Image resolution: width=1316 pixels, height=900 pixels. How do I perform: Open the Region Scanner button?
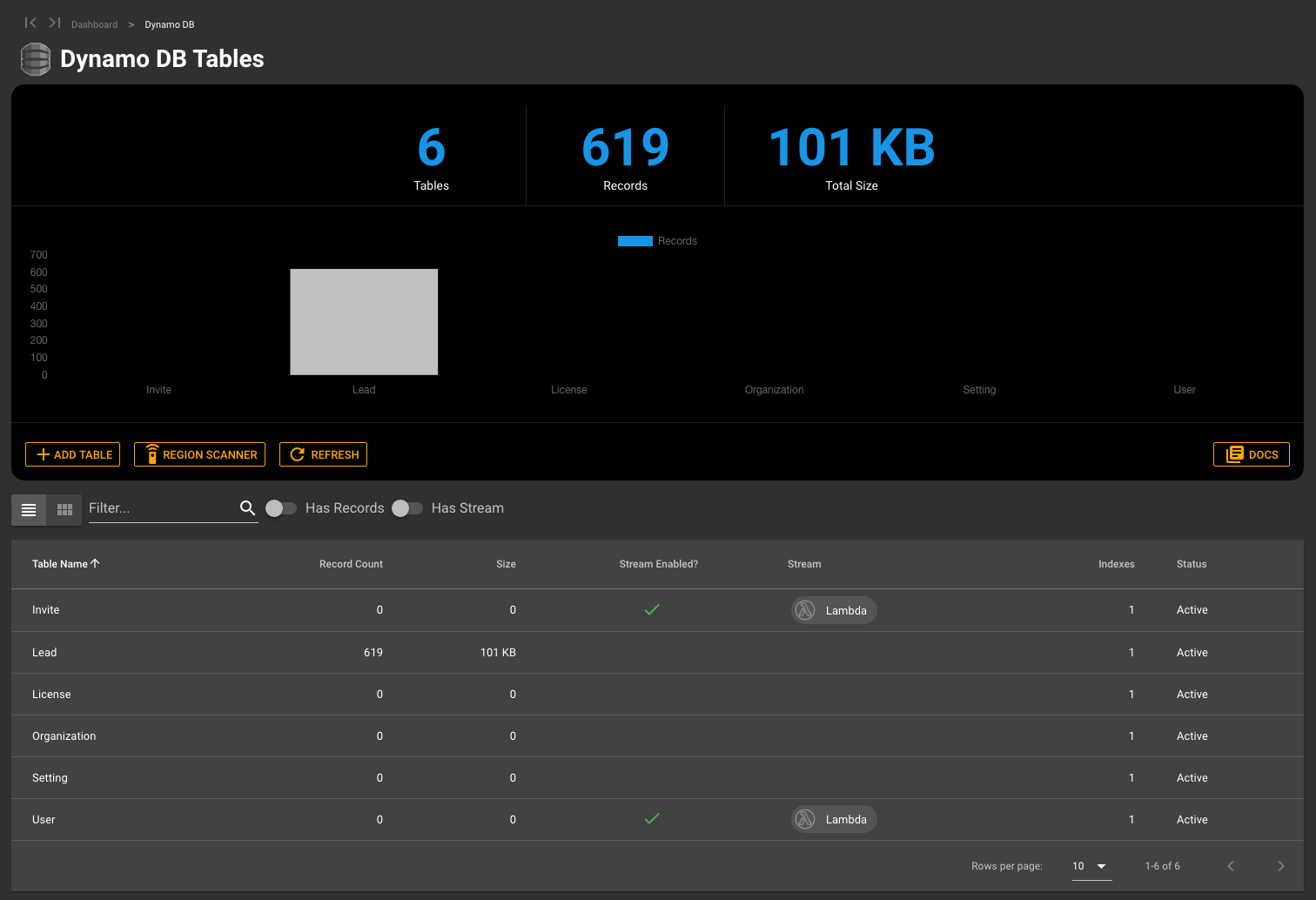(x=199, y=454)
